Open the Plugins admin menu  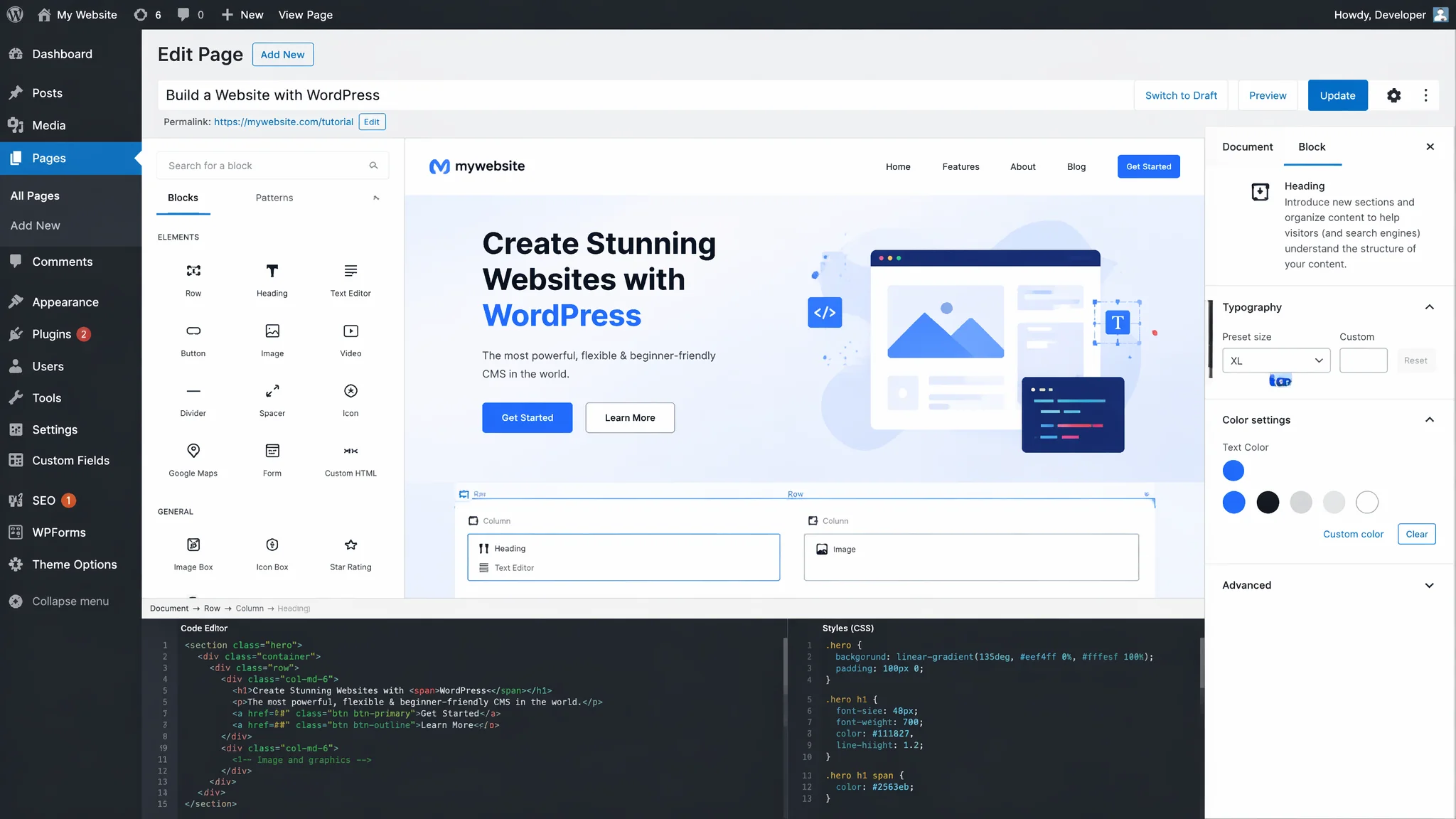coord(51,334)
